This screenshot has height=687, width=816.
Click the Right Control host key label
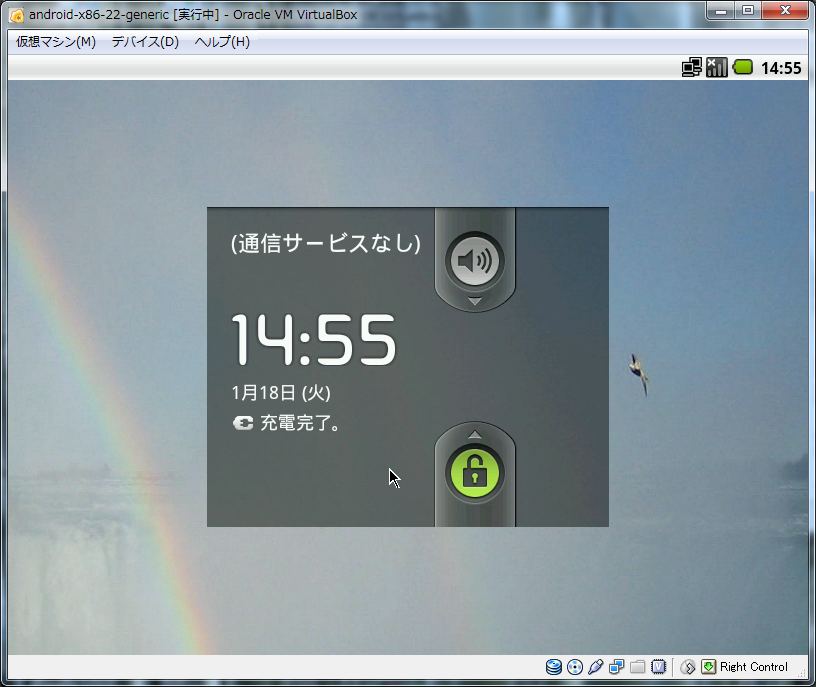(754, 667)
